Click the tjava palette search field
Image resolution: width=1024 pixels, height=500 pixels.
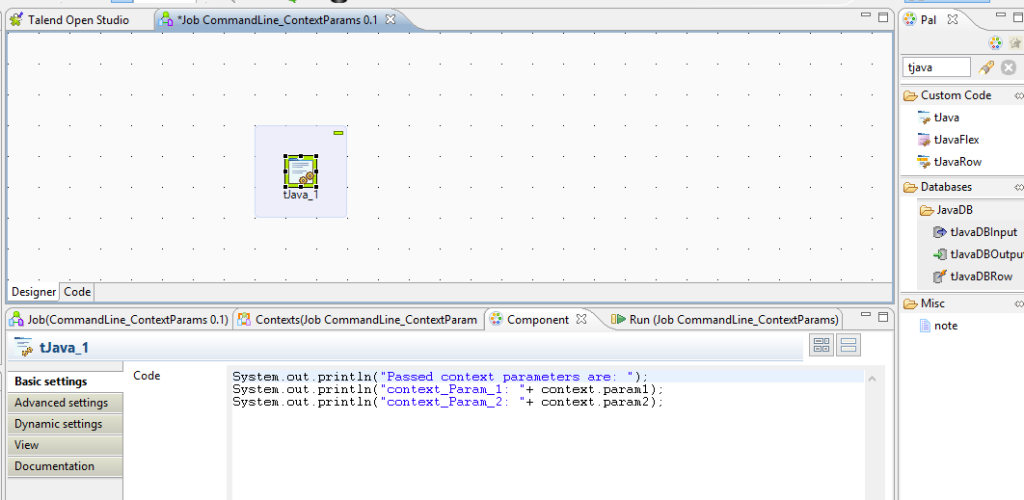[x=936, y=67]
